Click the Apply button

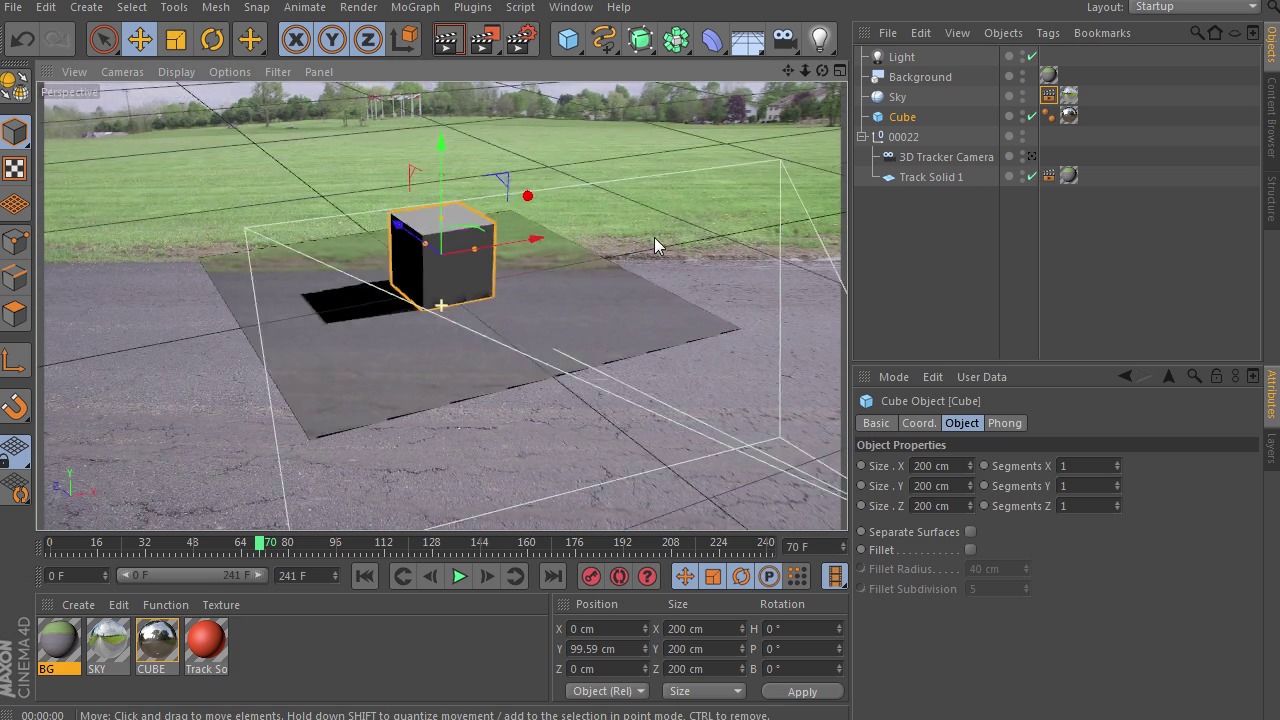802,692
